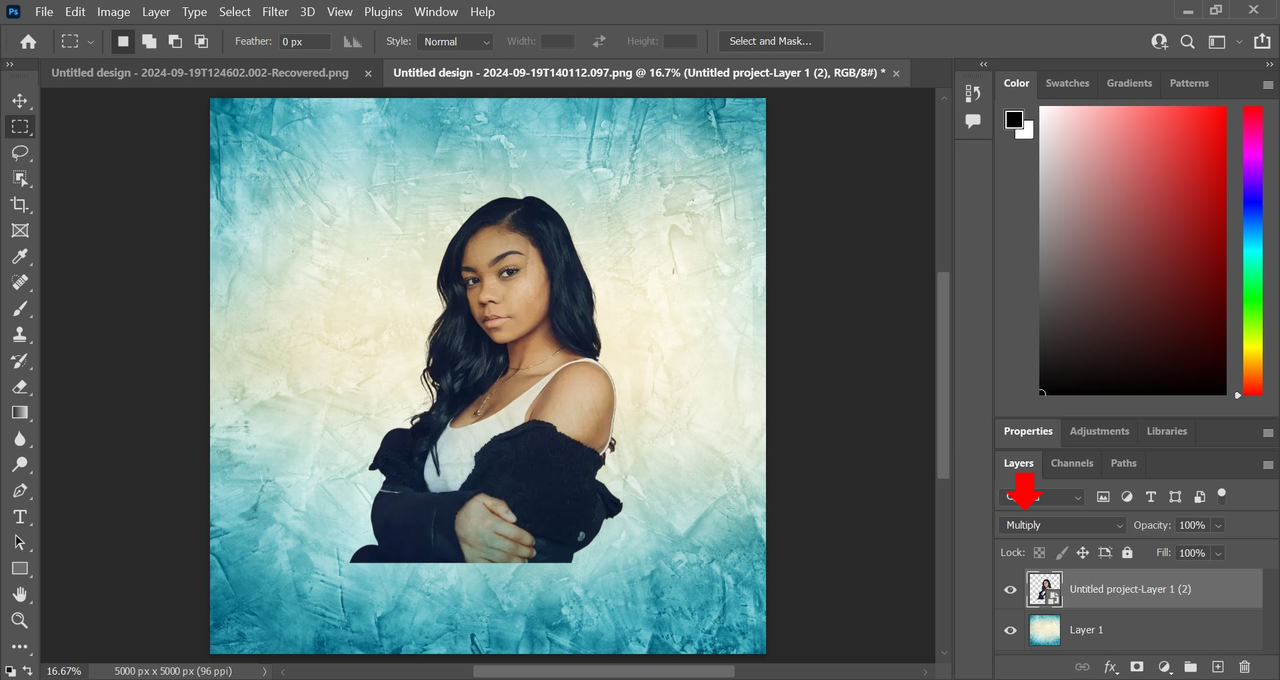This screenshot has height=680, width=1280.
Task: Open the Fill slider dropdown arrow
Action: (1217, 553)
